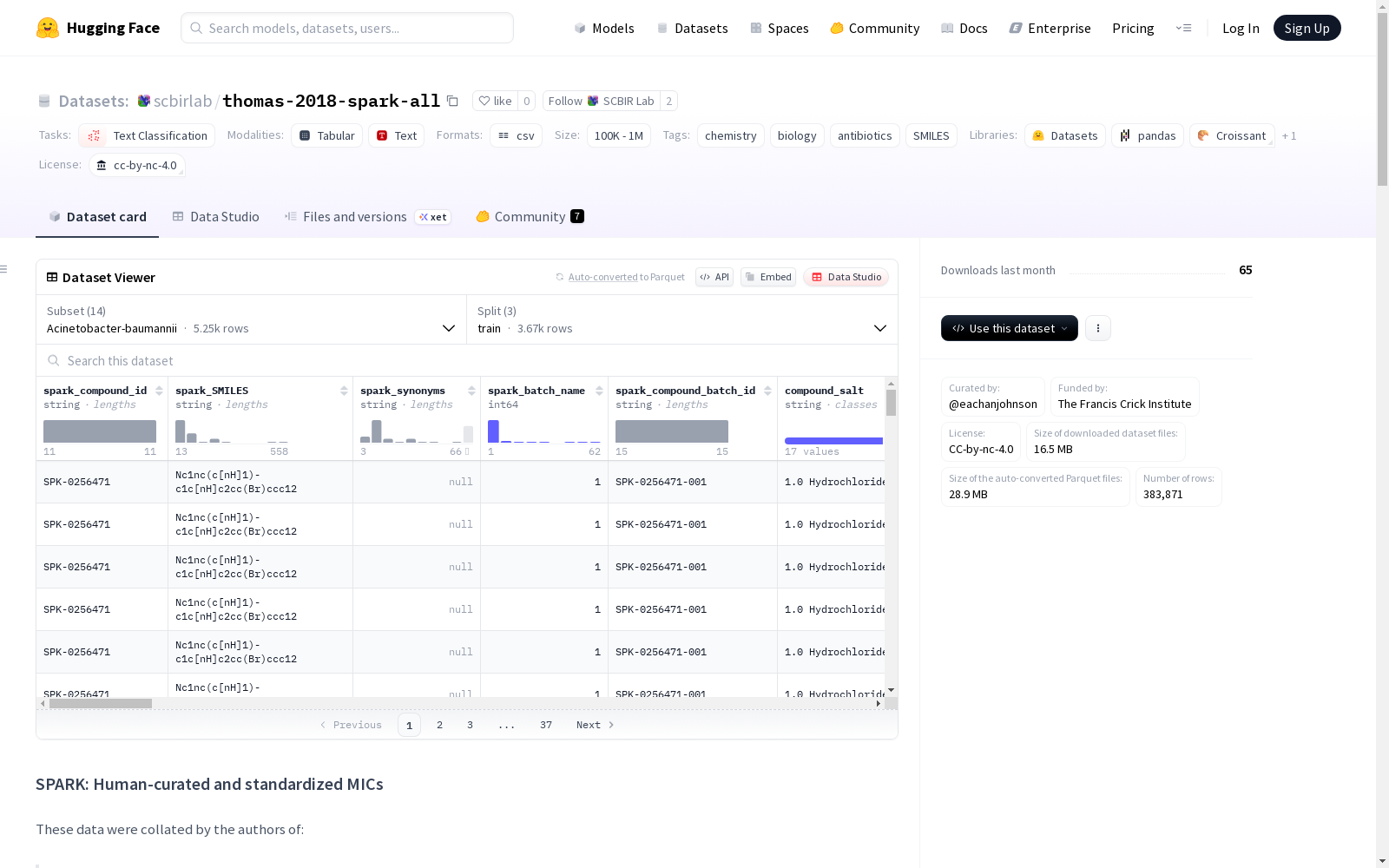Select the Text Classification task tag
This screenshot has width=1389, height=868.
click(147, 135)
